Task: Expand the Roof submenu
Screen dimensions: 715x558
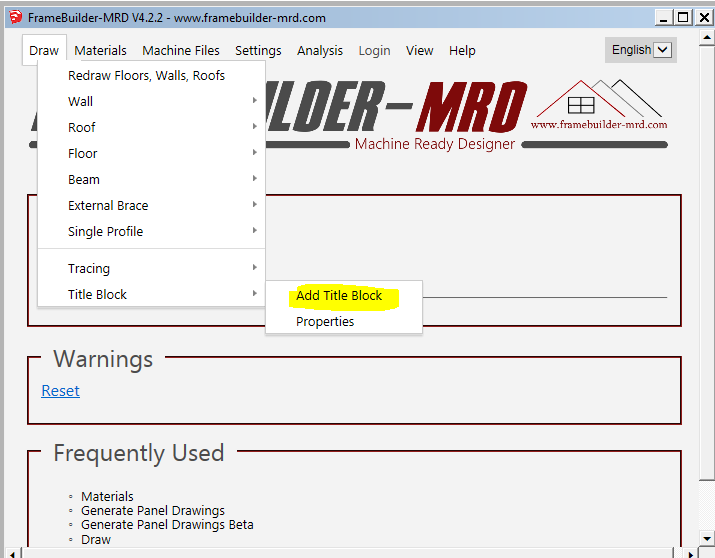Action: (x=151, y=127)
